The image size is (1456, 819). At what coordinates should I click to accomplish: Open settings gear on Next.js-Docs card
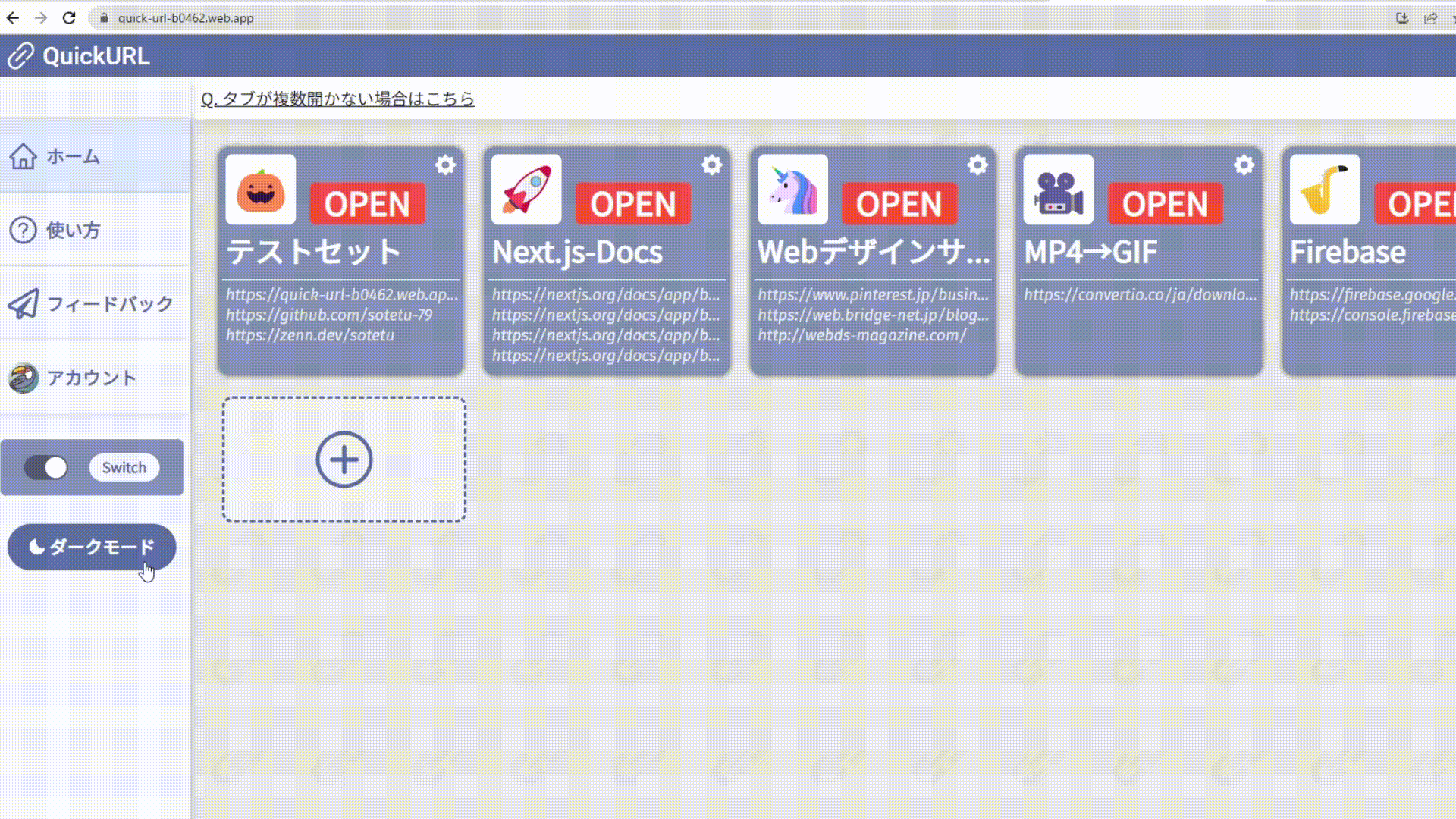712,165
